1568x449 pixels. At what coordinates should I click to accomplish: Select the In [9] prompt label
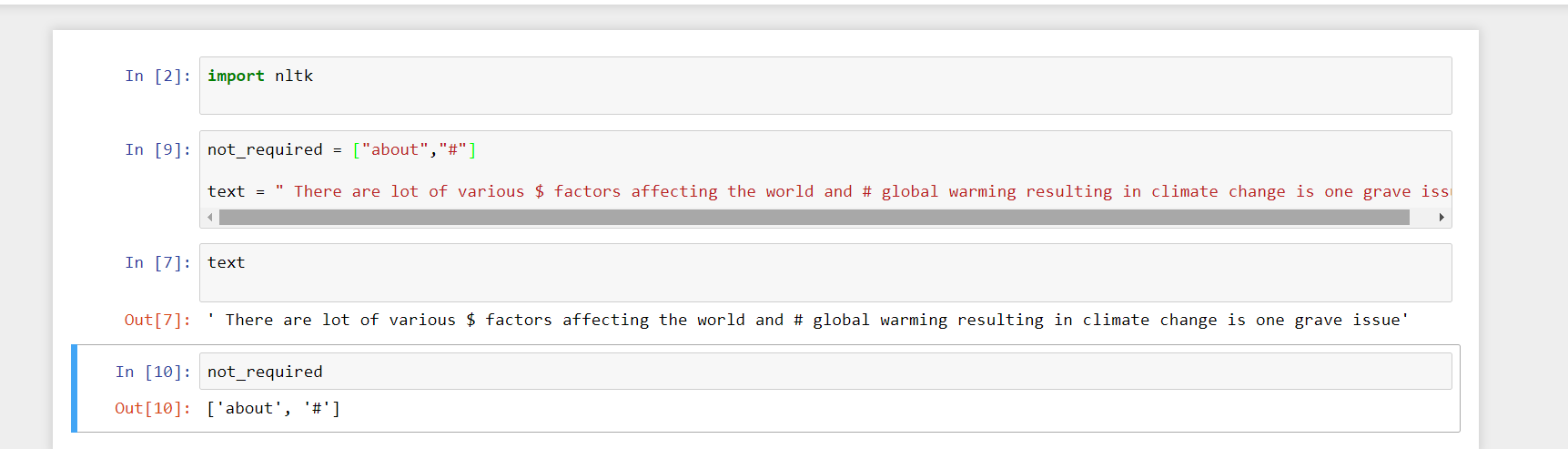point(157,150)
